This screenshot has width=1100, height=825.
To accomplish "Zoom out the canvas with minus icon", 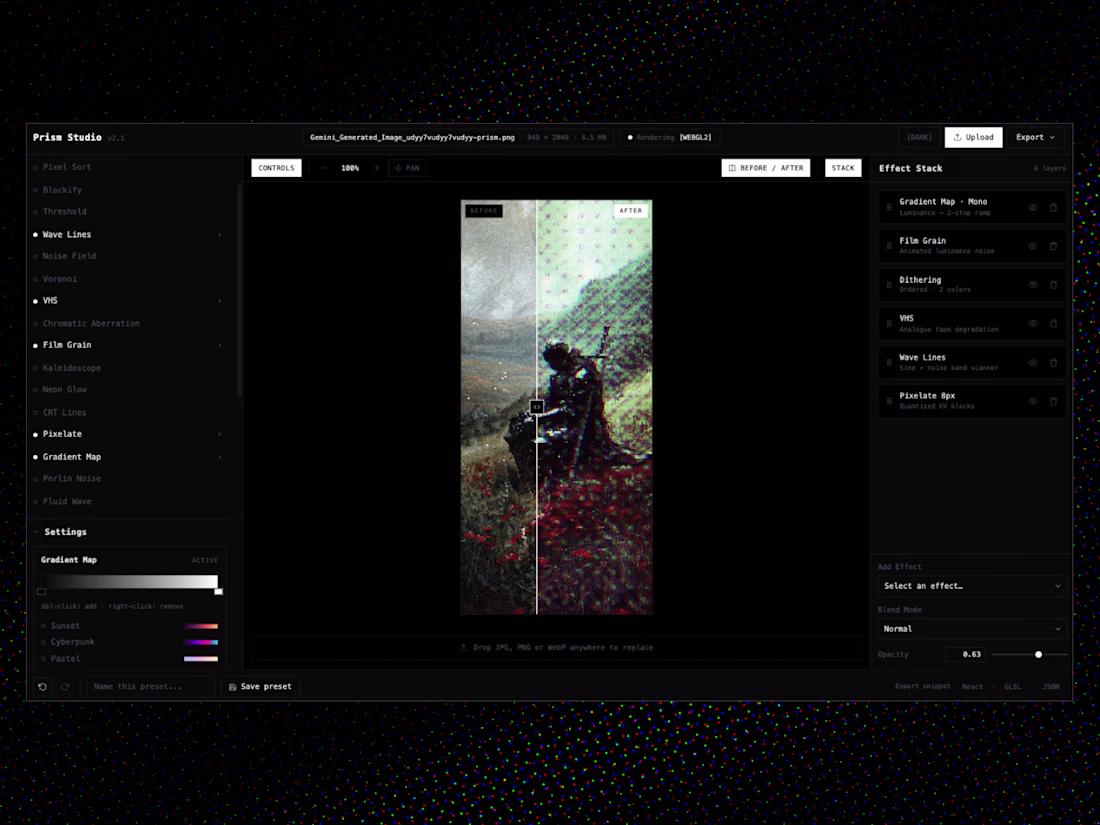I will (323, 168).
